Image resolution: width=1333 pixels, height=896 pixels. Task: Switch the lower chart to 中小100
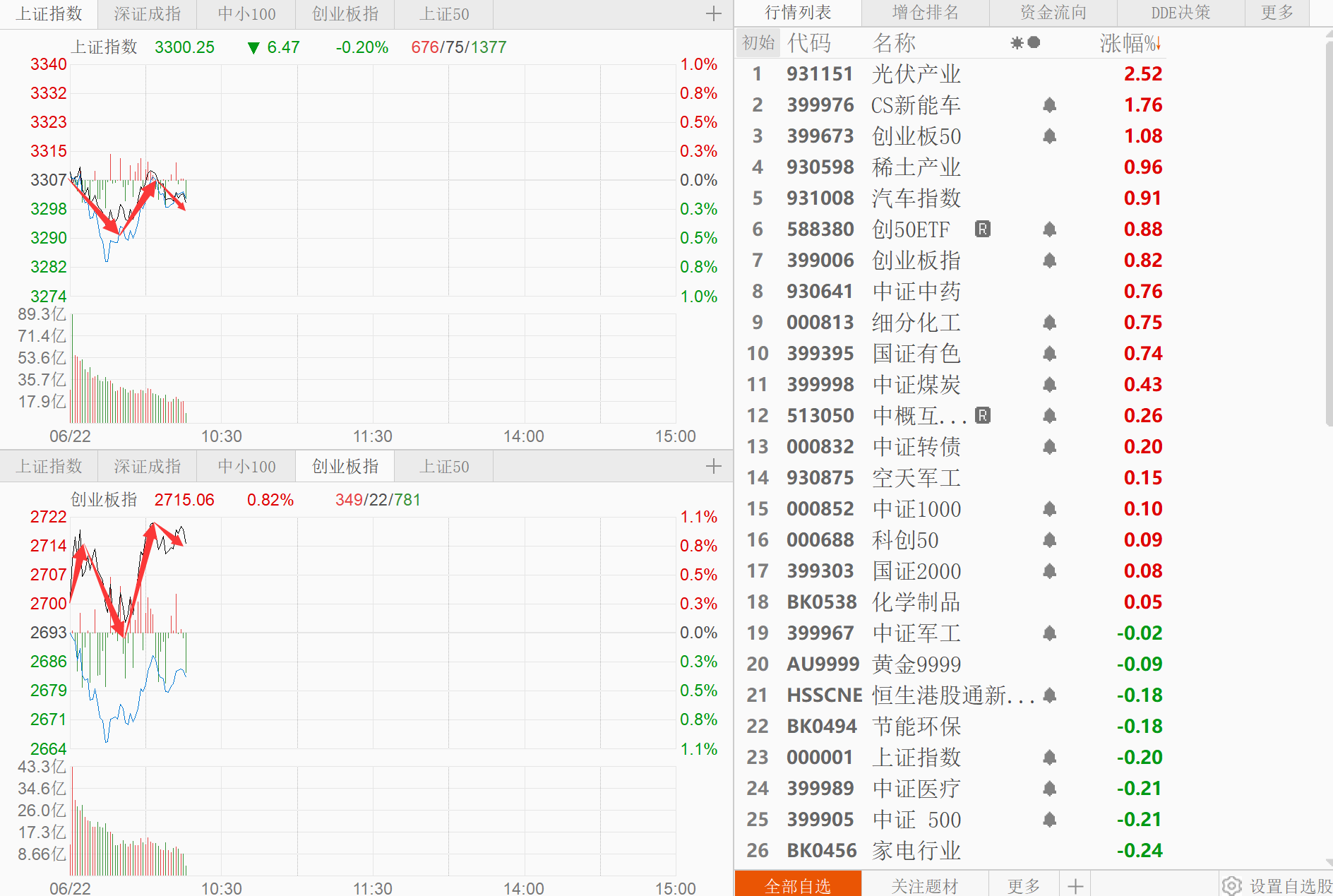(246, 467)
